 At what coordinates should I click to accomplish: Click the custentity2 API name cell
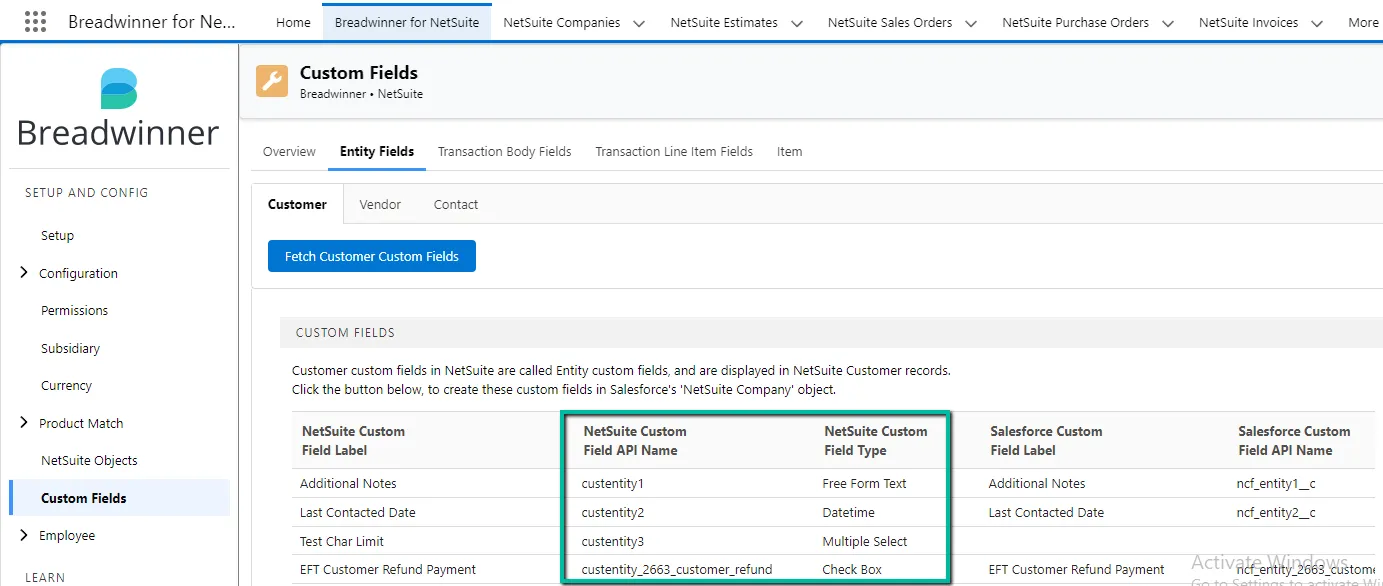click(x=613, y=513)
